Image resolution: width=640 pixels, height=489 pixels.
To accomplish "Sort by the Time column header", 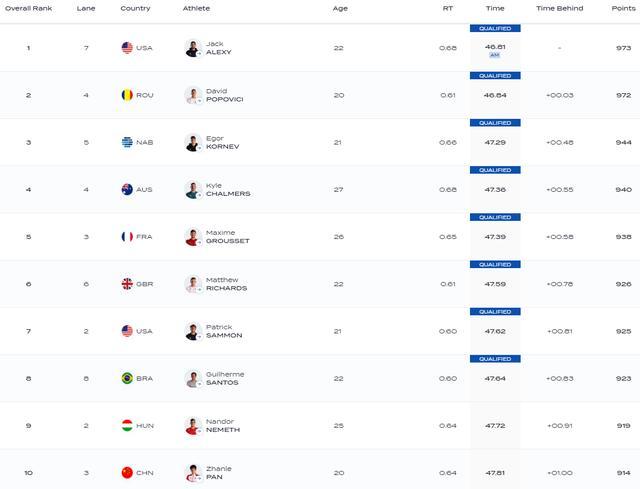I will pos(495,8).
